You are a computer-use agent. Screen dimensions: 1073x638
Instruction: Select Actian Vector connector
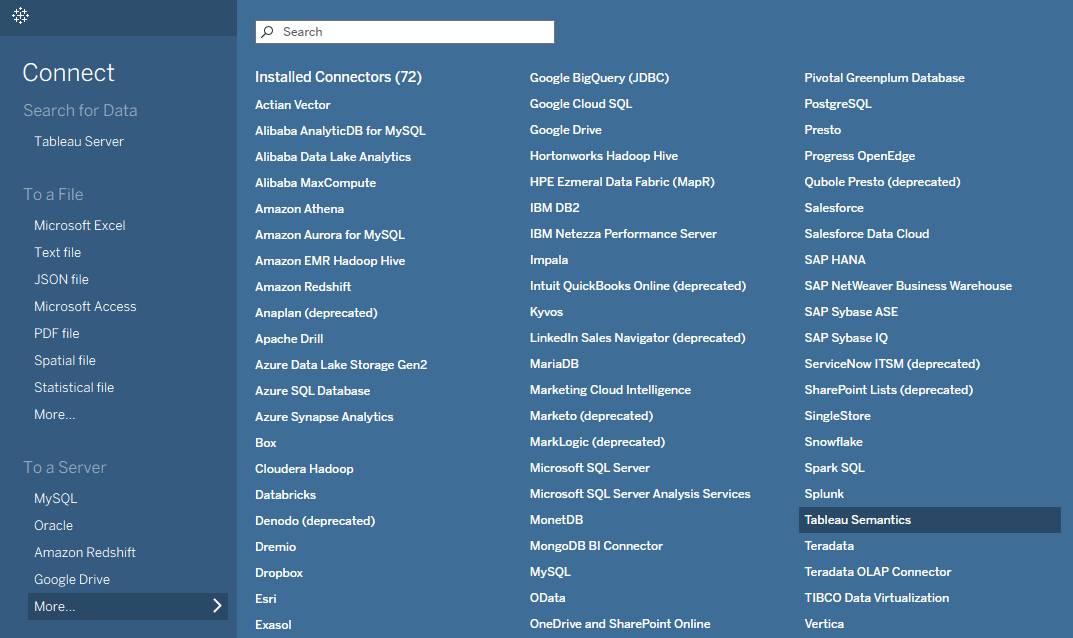coord(293,105)
